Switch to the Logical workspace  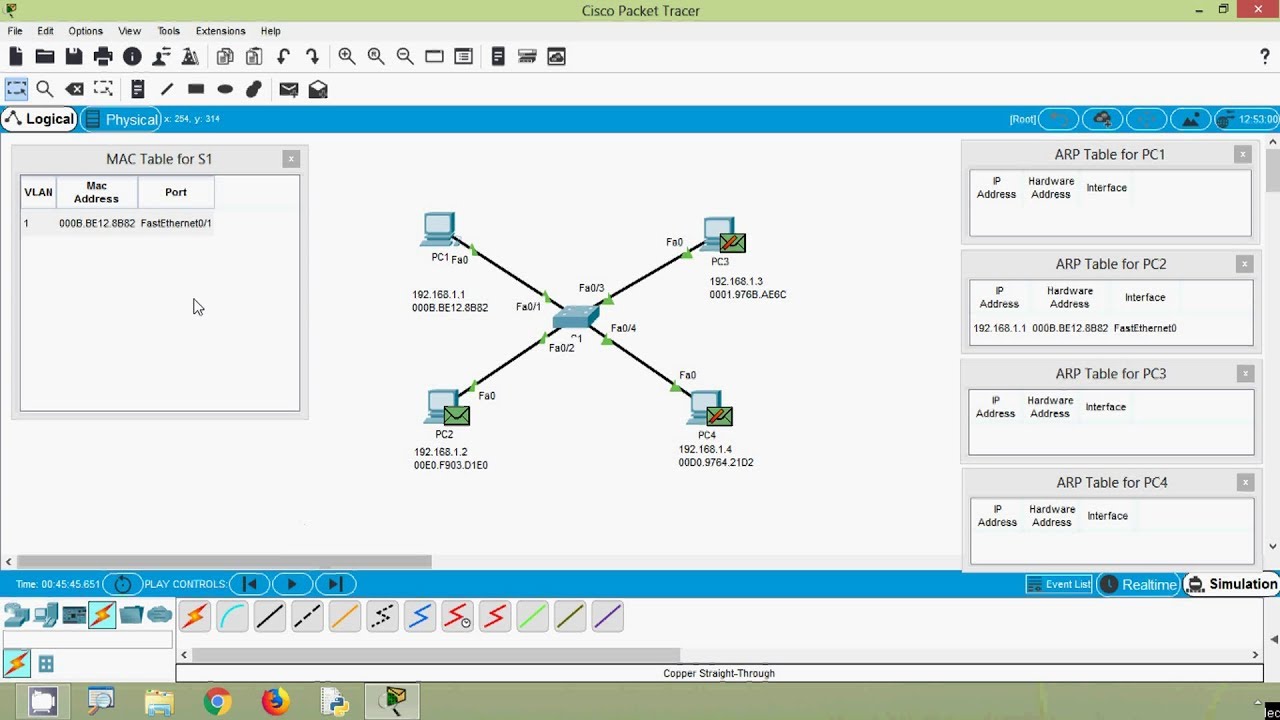39,119
